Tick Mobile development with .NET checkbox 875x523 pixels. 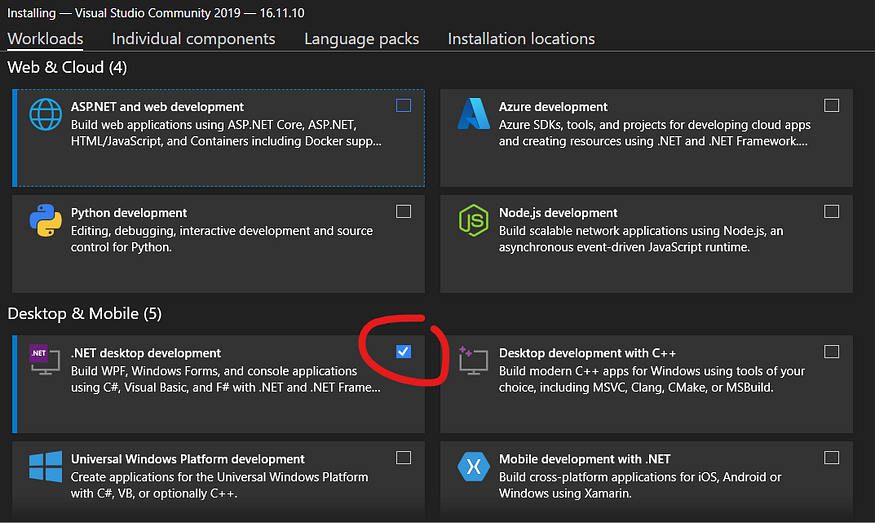[831, 458]
